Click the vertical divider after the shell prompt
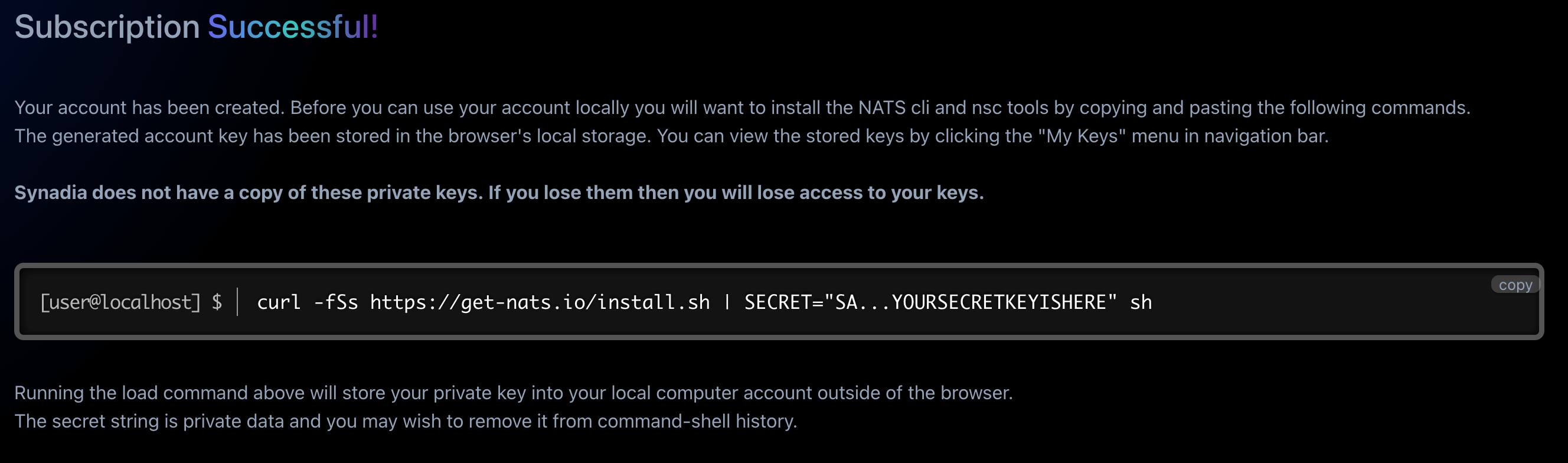1568x463 pixels. tap(237, 302)
